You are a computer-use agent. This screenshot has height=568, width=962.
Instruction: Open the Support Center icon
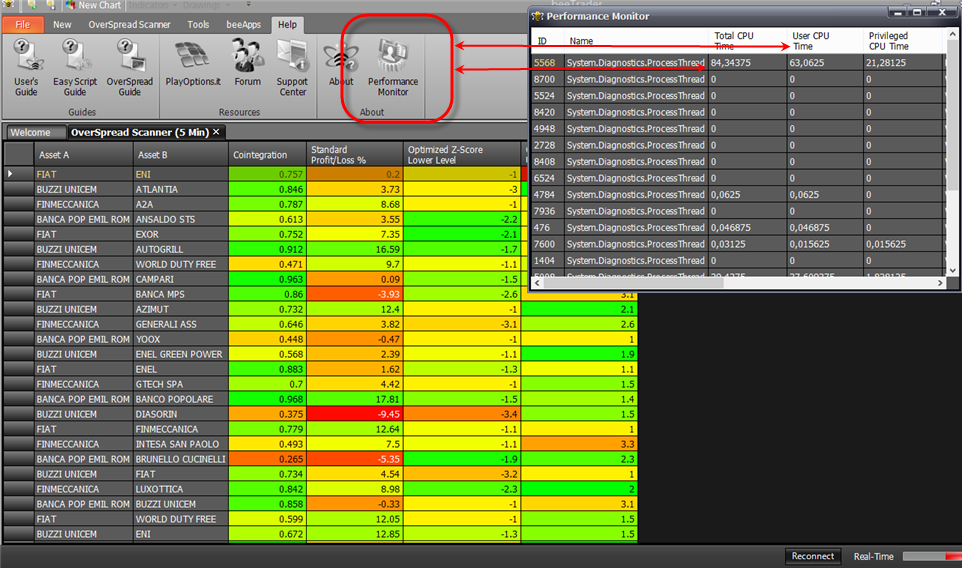(x=292, y=67)
